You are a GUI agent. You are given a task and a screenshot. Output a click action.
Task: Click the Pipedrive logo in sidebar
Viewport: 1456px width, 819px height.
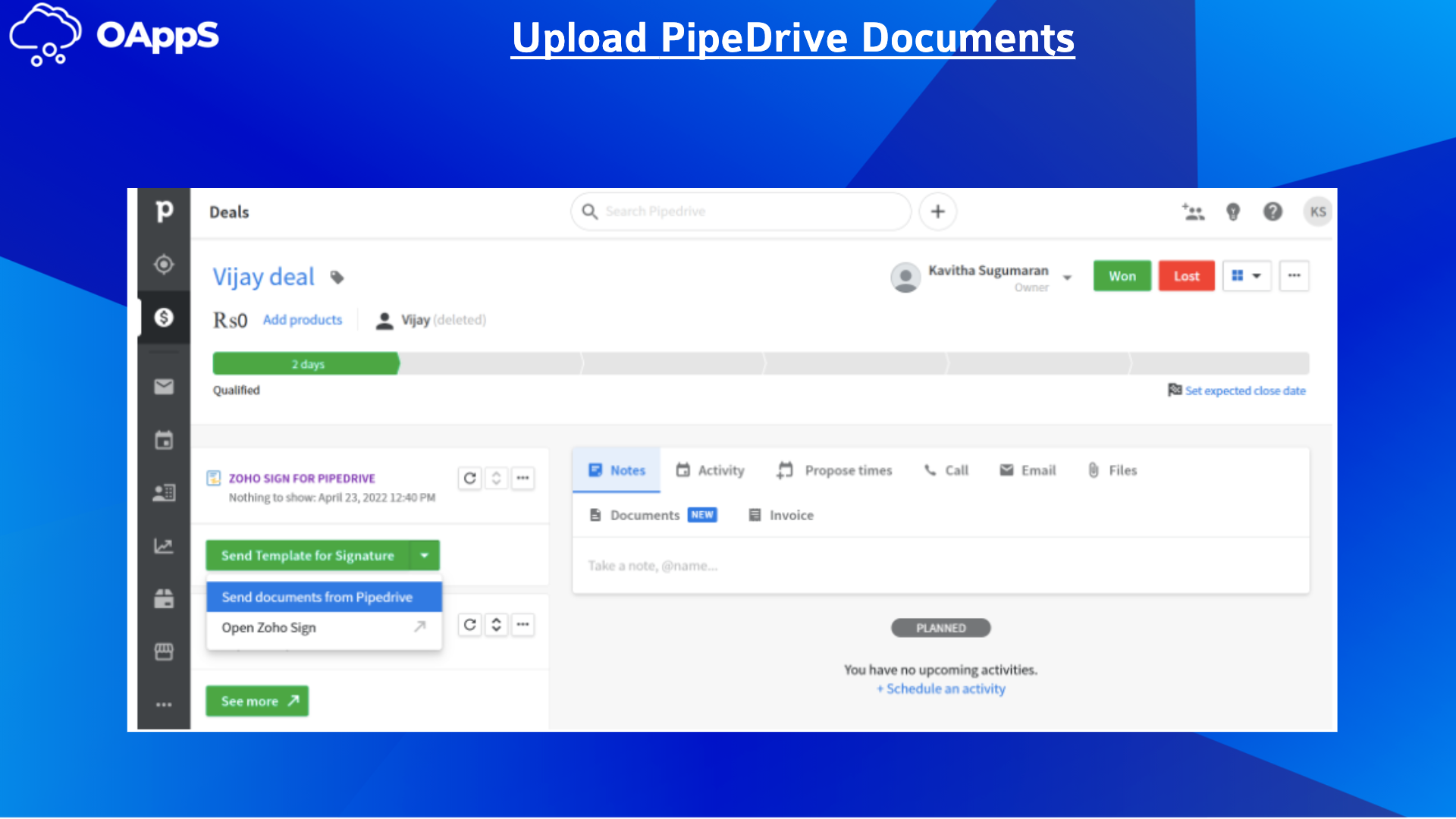pyautogui.click(x=164, y=212)
